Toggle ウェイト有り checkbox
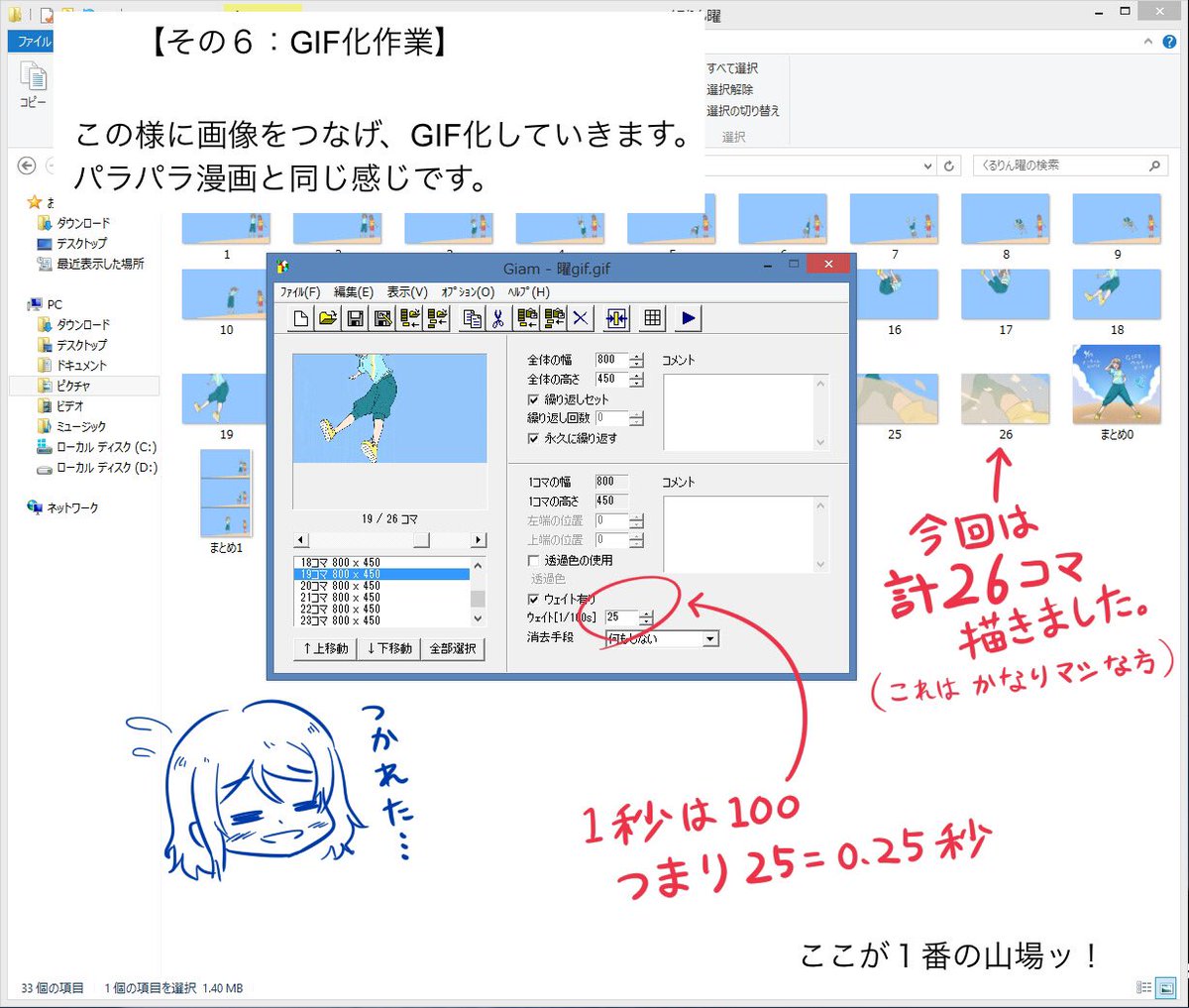 [x=533, y=600]
